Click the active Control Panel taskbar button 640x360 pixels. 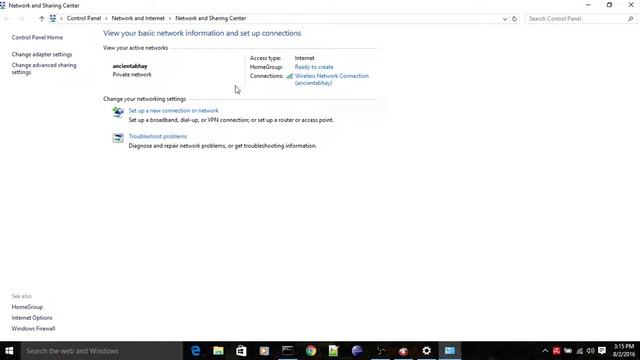(x=450, y=351)
